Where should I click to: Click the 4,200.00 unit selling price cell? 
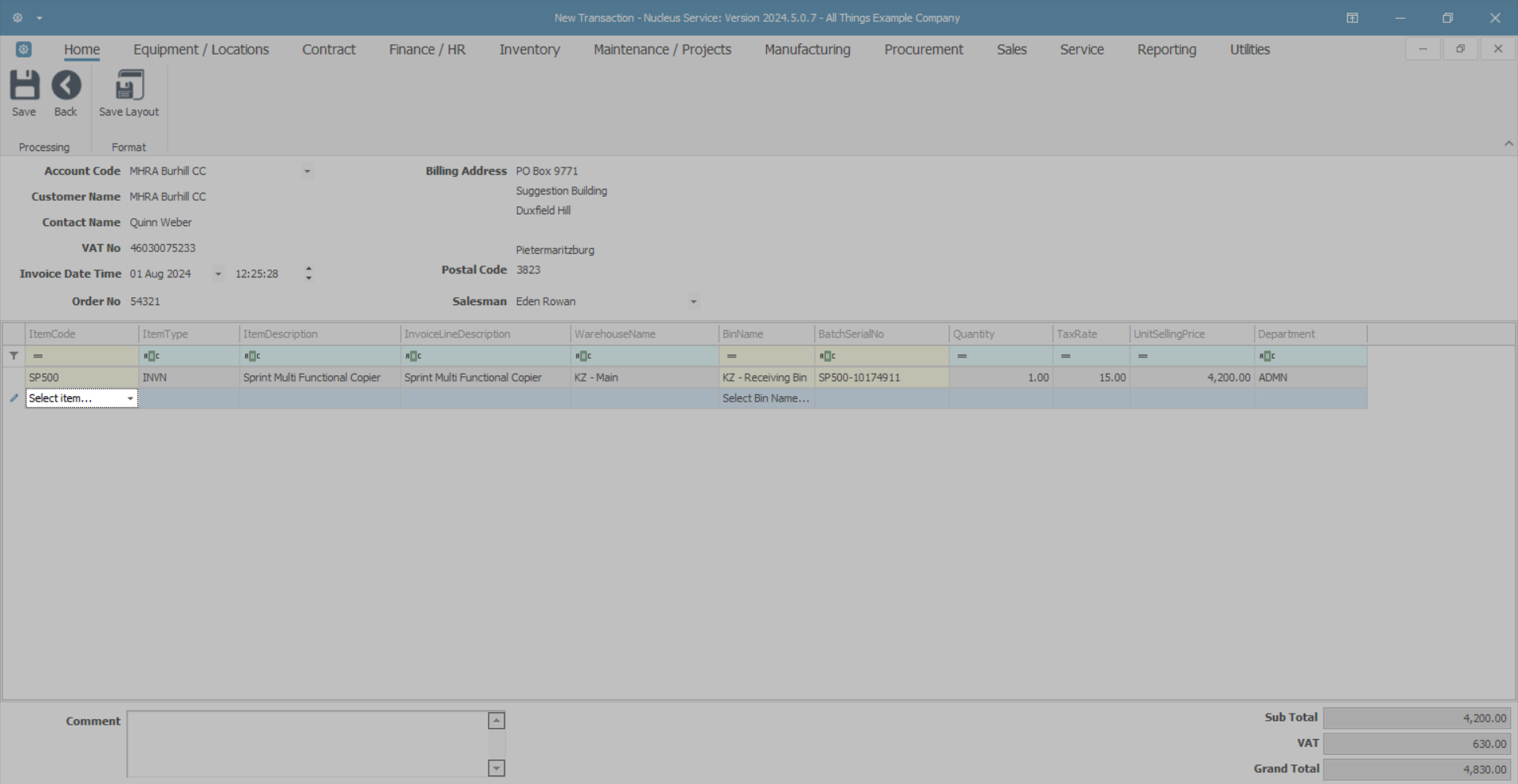[1192, 378]
